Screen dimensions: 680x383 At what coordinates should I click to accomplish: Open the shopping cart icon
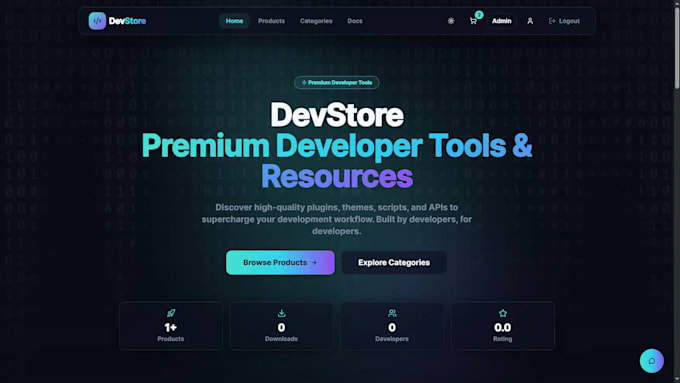click(473, 21)
